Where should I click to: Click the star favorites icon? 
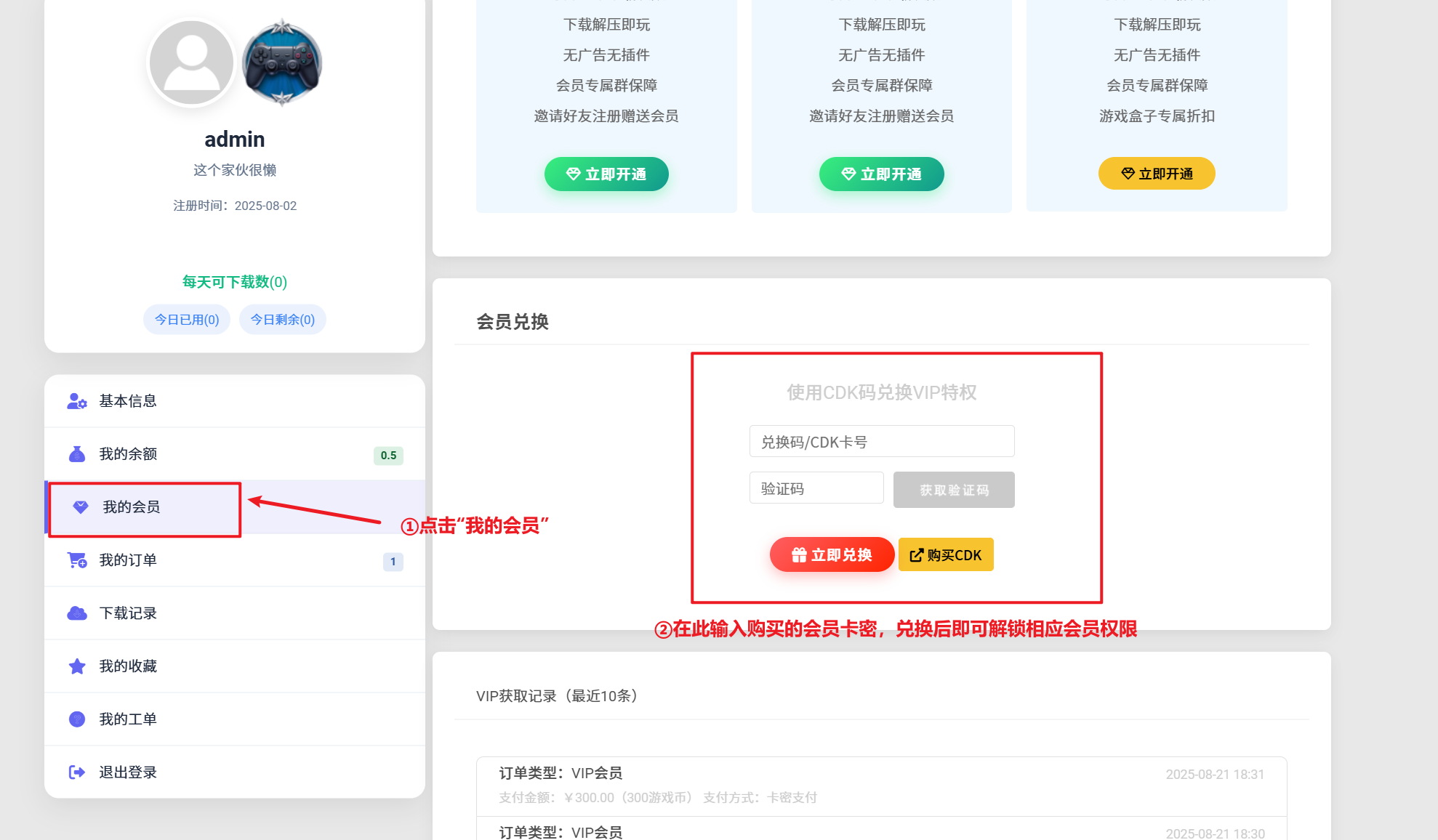[77, 666]
